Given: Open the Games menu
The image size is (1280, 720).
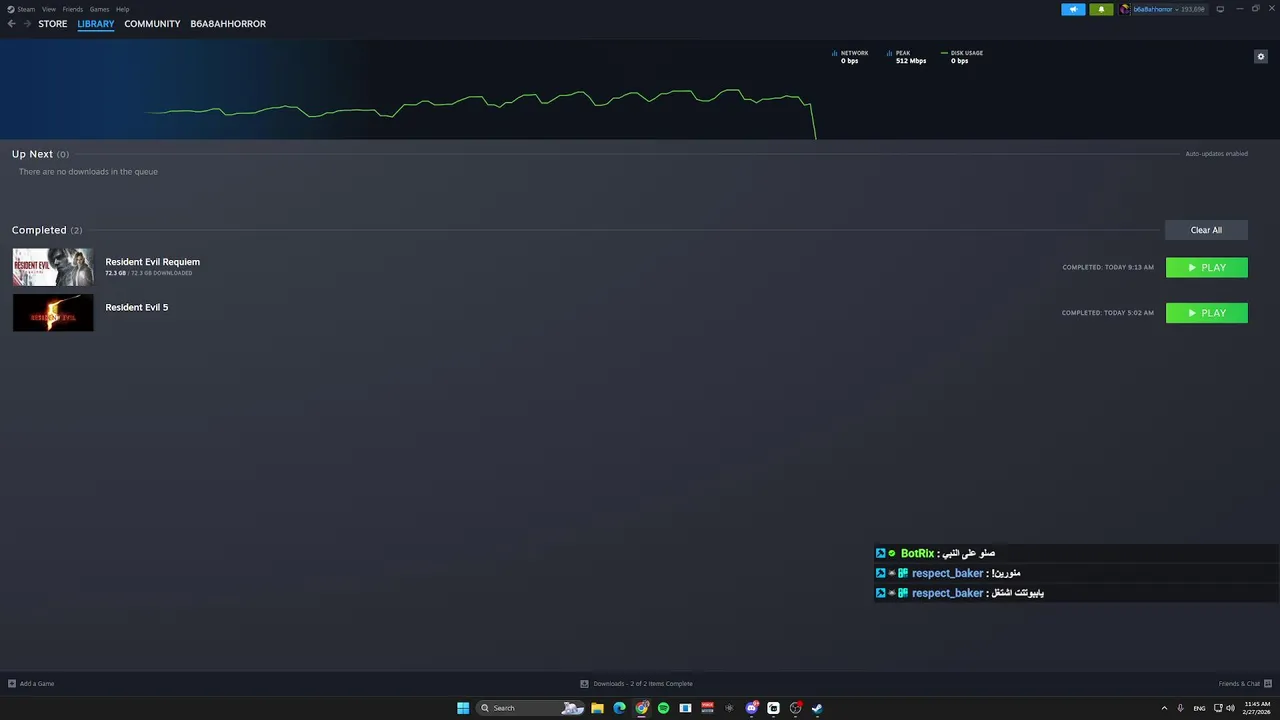Looking at the screenshot, I should 99,9.
